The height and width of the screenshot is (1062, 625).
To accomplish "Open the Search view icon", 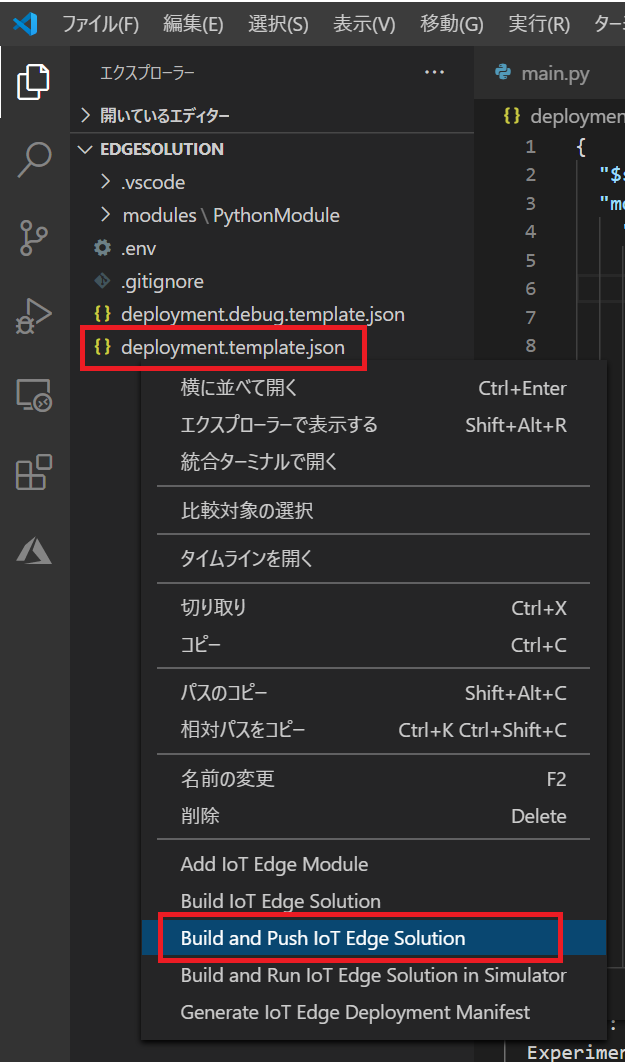I will (x=33, y=160).
